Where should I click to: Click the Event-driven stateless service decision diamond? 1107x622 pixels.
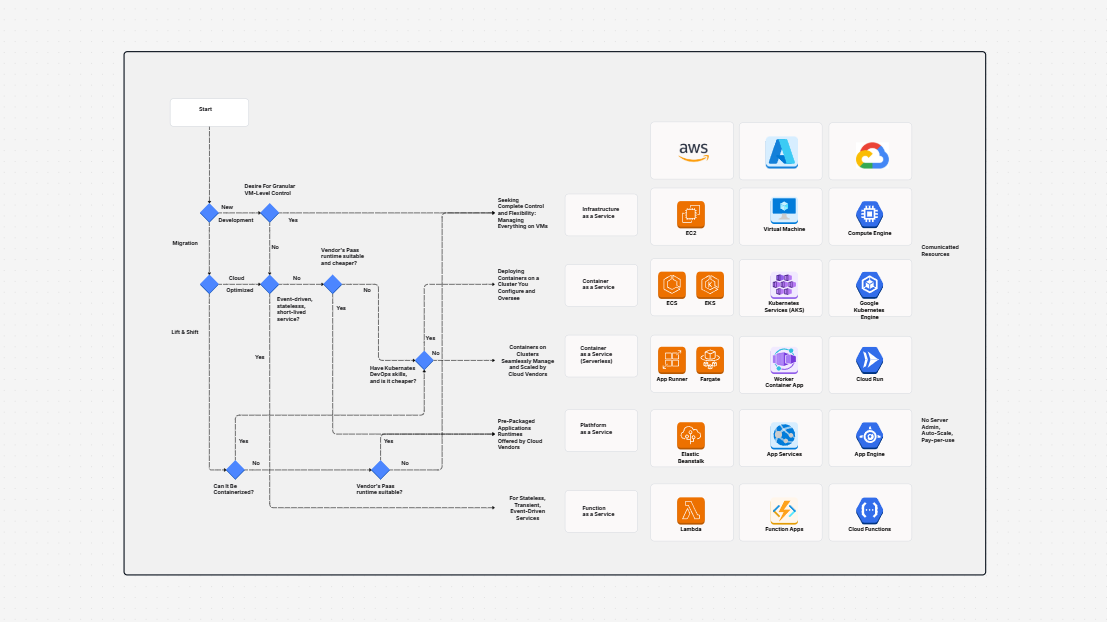coord(270,285)
